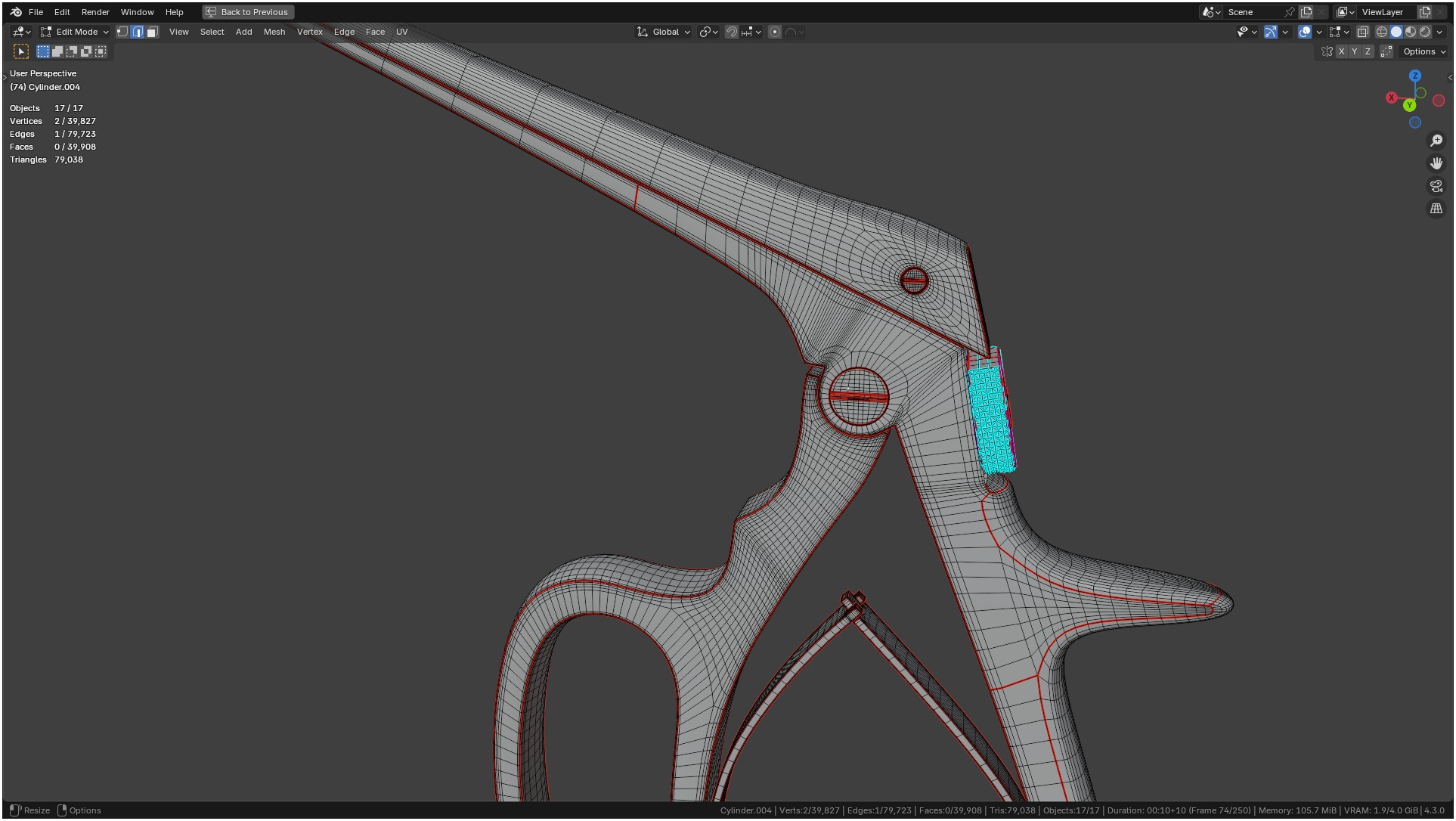Open the Render menu
The height and width of the screenshot is (821, 1456).
tap(95, 12)
